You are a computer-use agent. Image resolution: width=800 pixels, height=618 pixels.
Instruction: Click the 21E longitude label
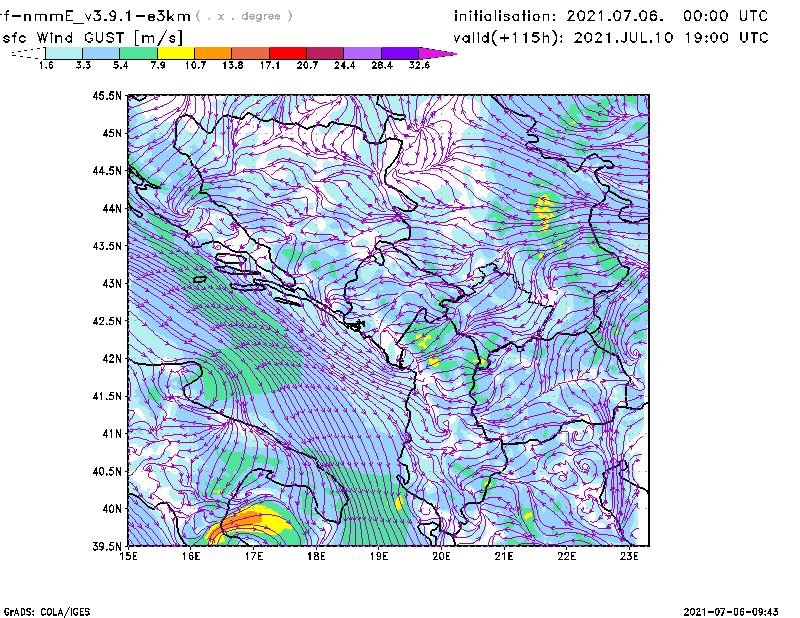click(504, 556)
